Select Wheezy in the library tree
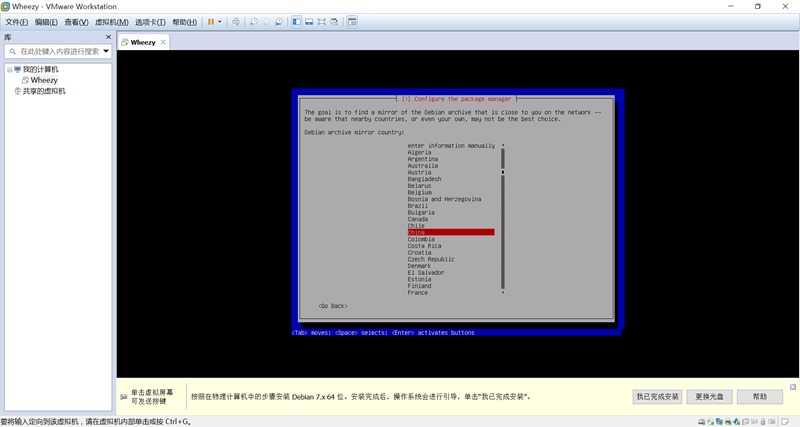 (44, 81)
